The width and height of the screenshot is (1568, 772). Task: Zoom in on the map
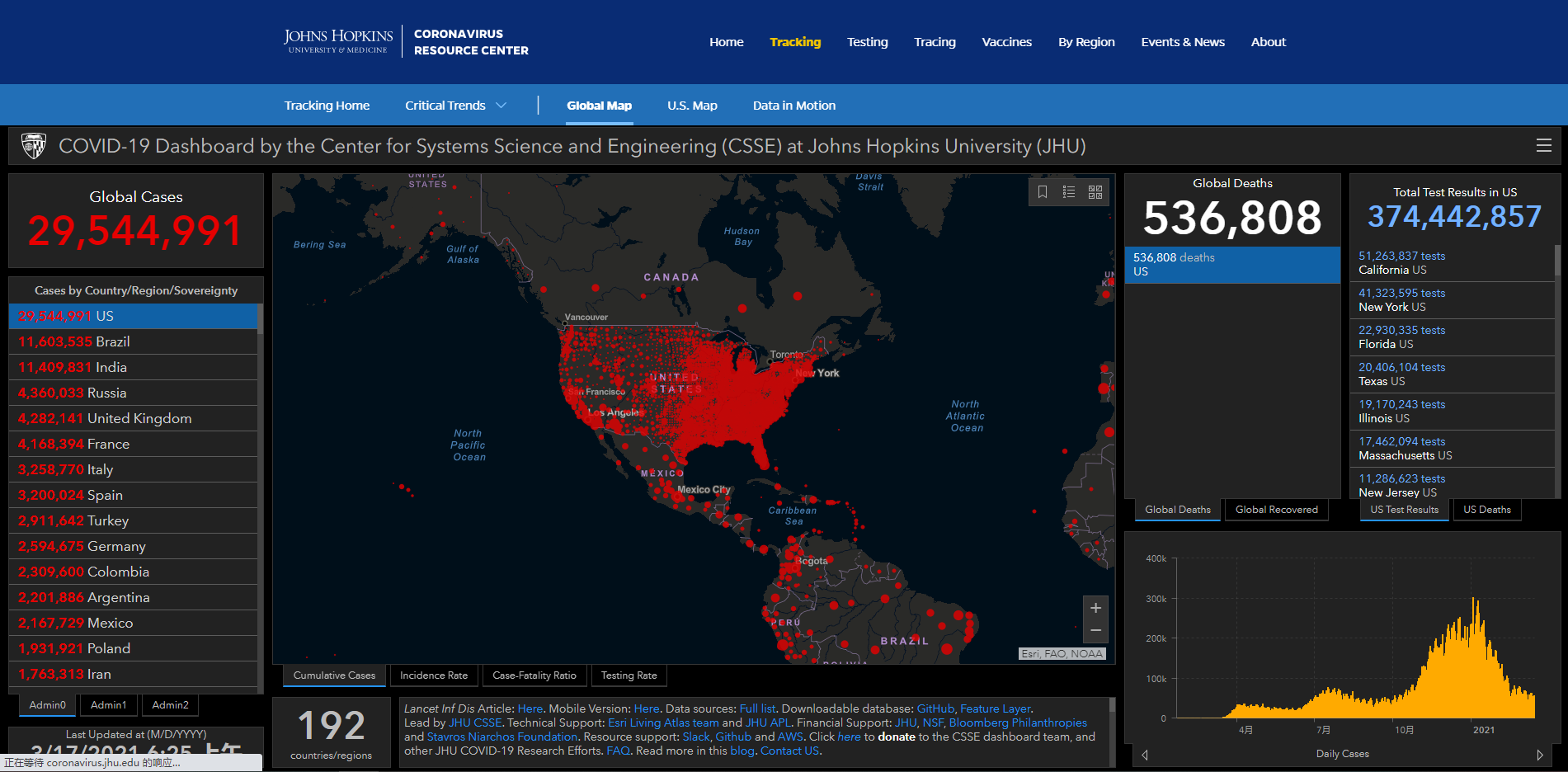click(1095, 608)
